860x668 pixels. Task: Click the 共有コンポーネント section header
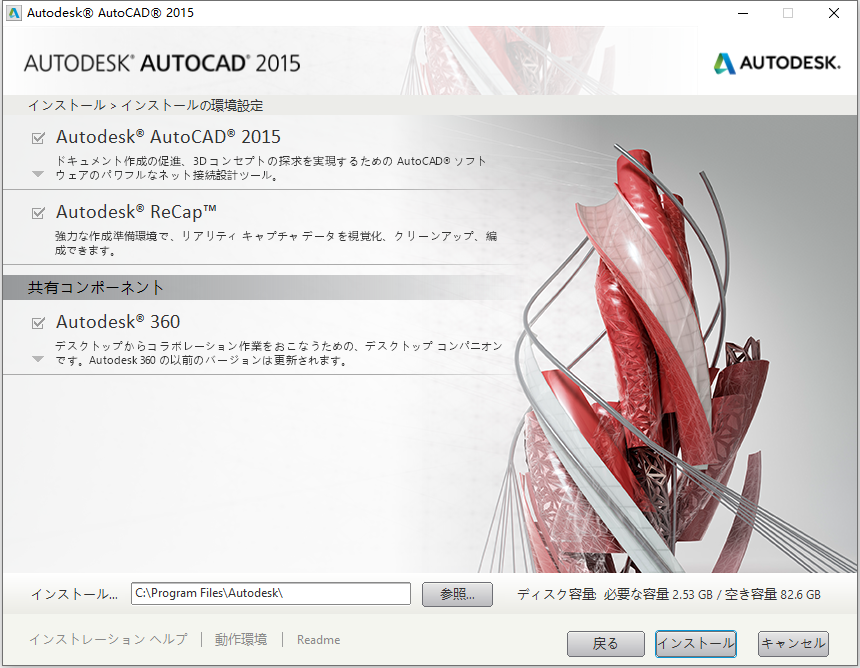(x=95, y=287)
